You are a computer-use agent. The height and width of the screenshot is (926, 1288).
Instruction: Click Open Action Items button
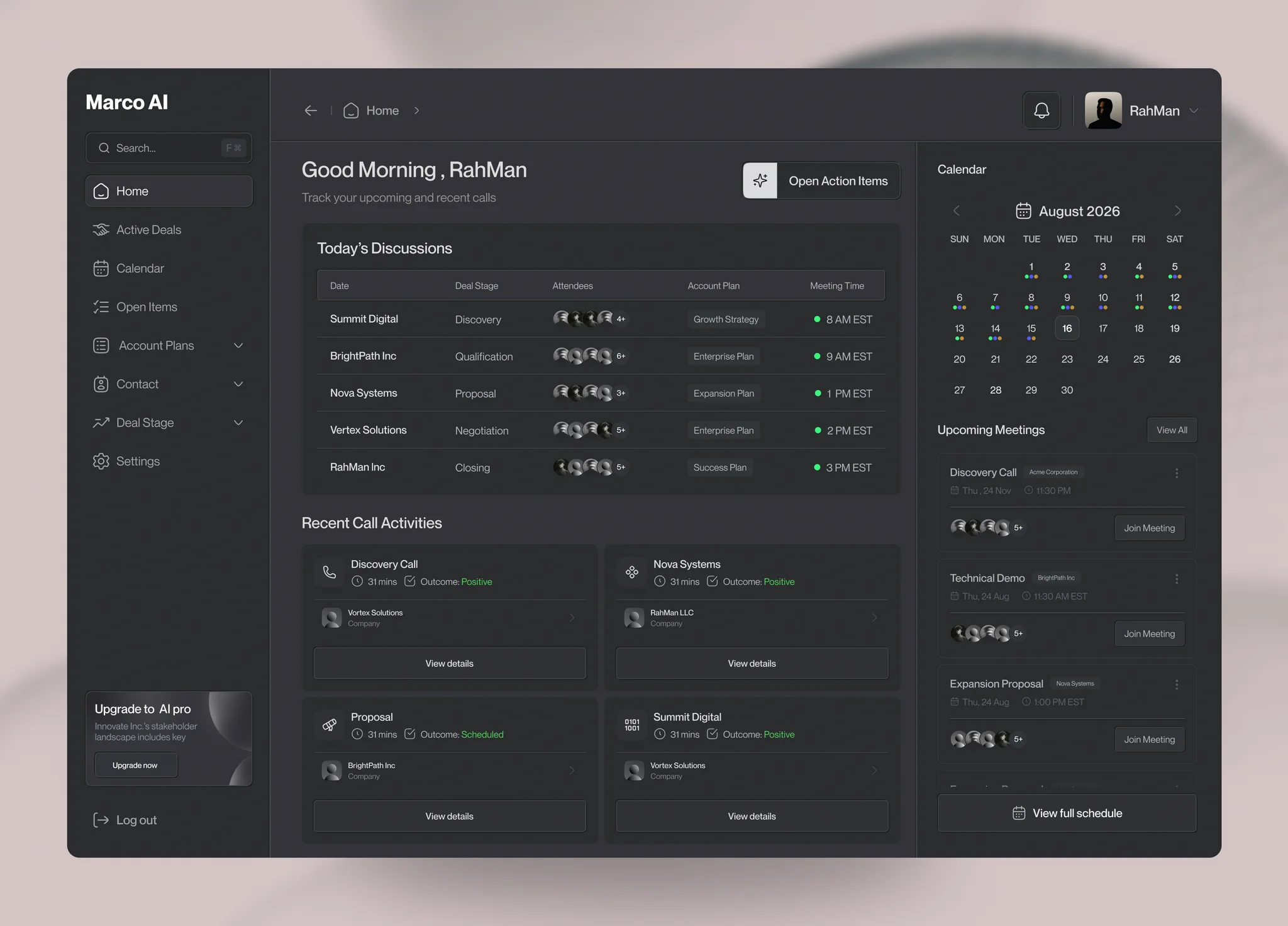click(821, 181)
